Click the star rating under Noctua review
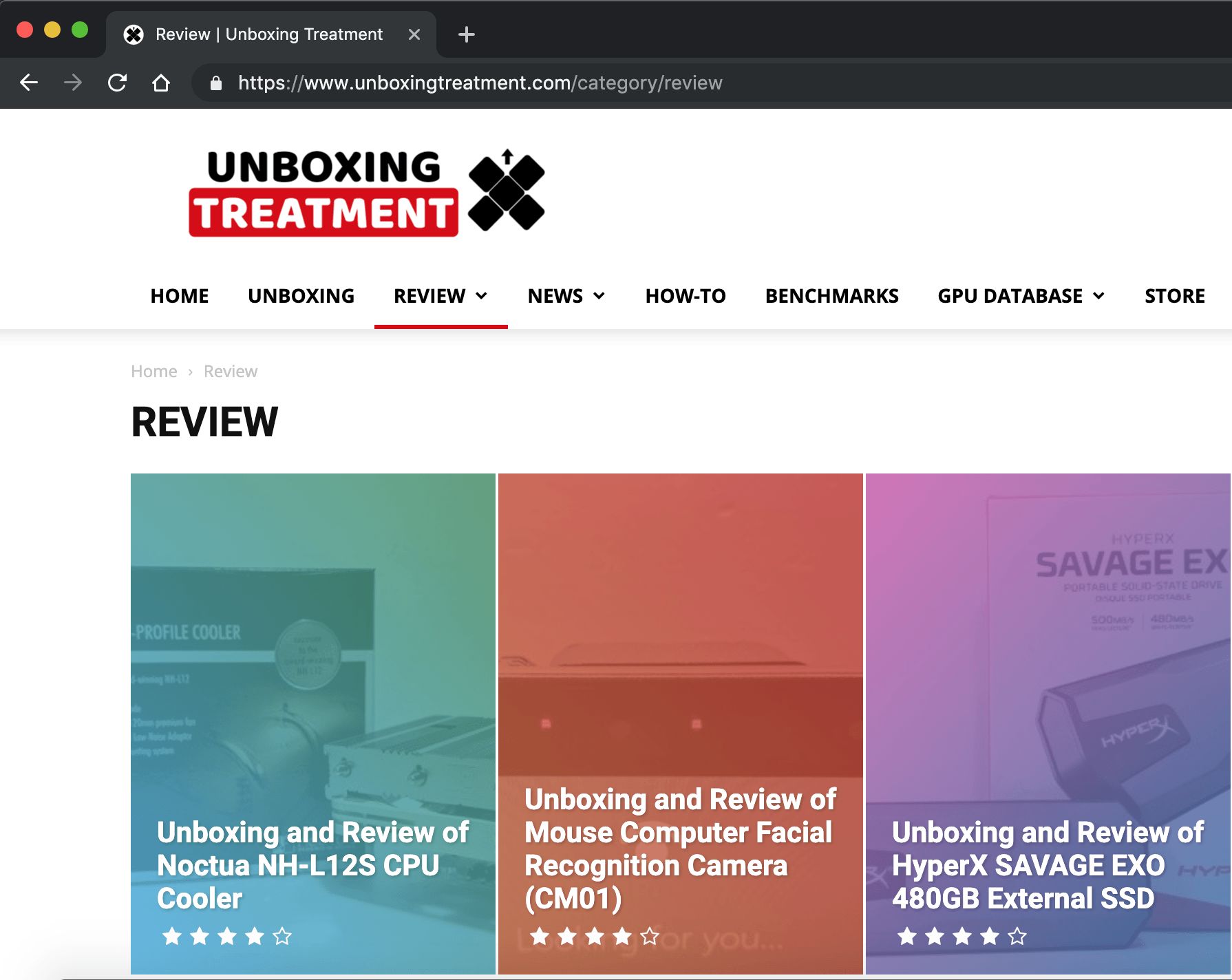Screen dimensions: 1232x980 pos(227,936)
